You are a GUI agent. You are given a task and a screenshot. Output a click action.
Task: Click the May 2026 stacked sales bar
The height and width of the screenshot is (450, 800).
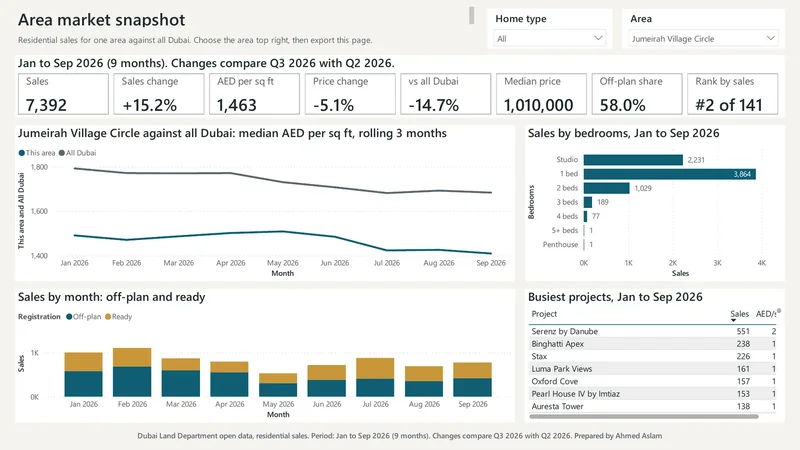278,385
